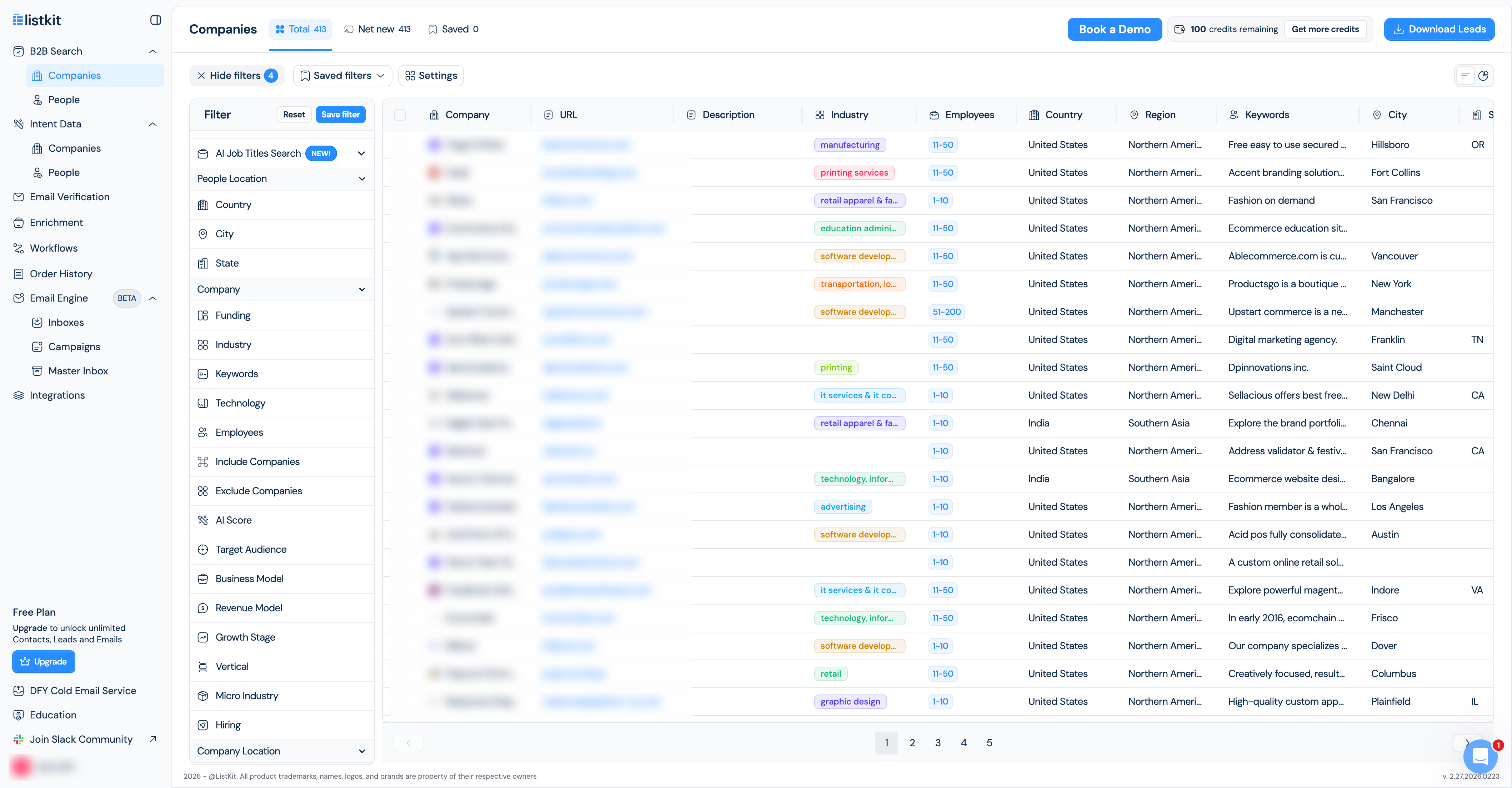1512x788 pixels.
Task: Switch to pie chart view
Action: point(1485,75)
